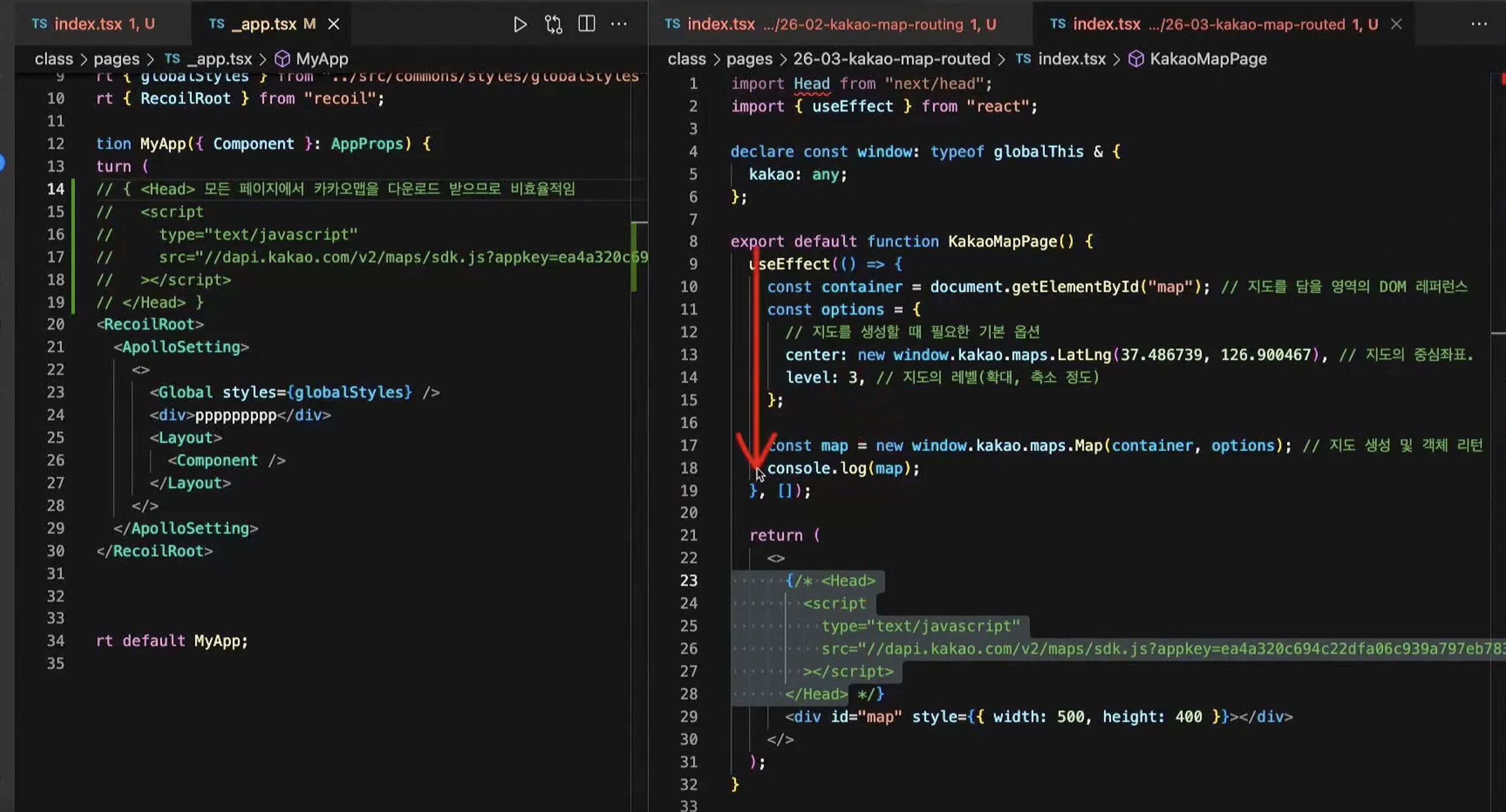Close the _app.tsx tab

click(333, 24)
